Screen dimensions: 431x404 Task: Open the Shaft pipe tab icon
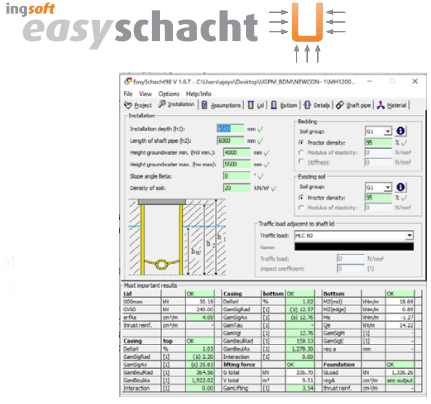340,105
